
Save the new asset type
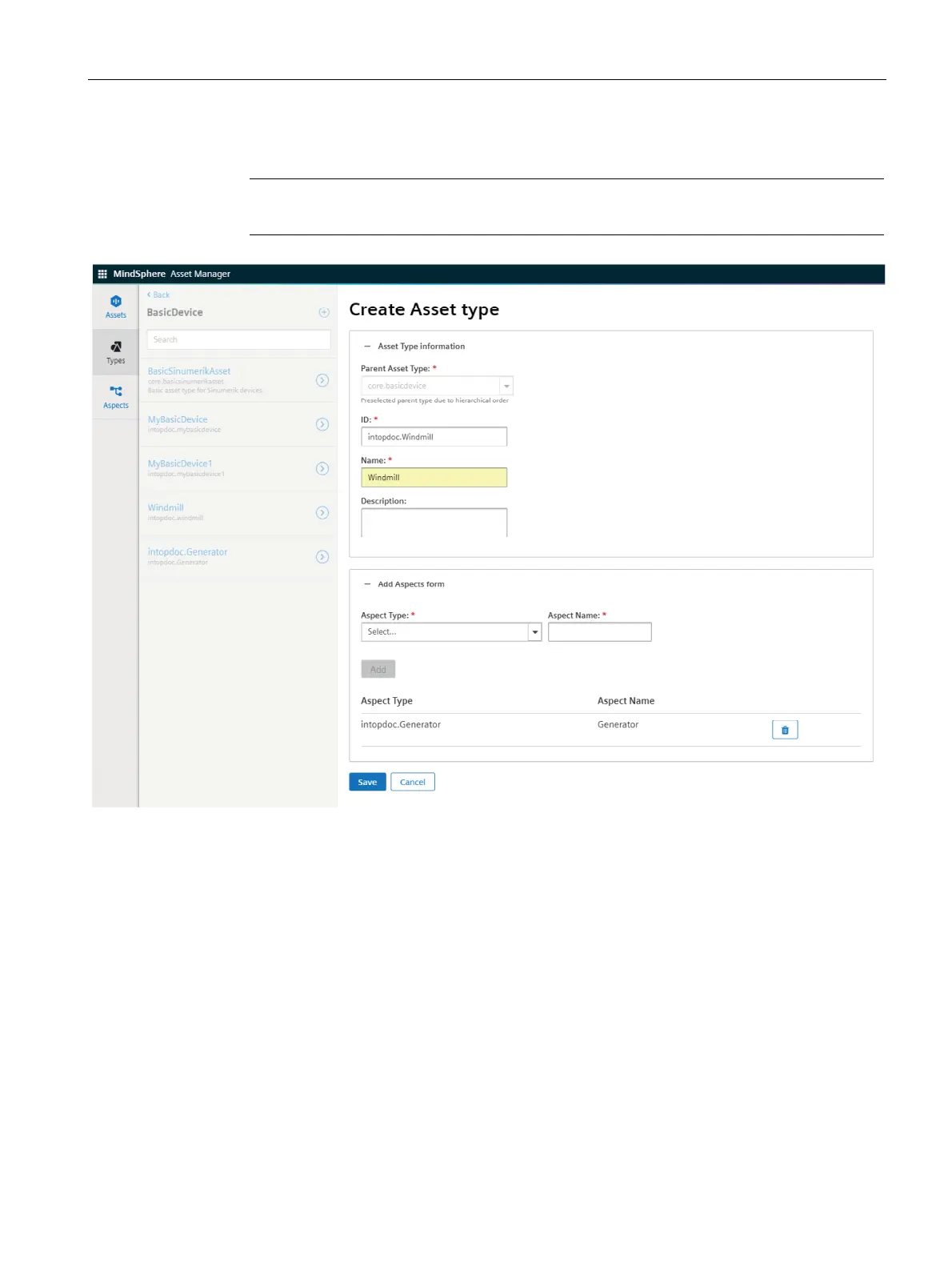click(x=367, y=782)
